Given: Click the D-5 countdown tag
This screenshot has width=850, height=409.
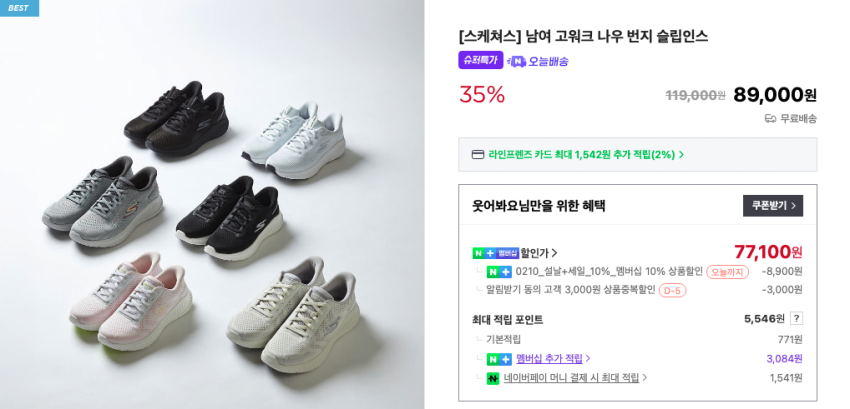Looking at the screenshot, I should click(x=672, y=290).
